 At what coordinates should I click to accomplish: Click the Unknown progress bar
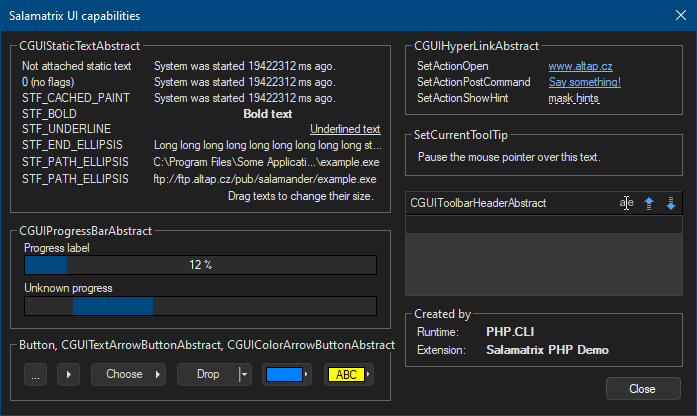(x=200, y=306)
